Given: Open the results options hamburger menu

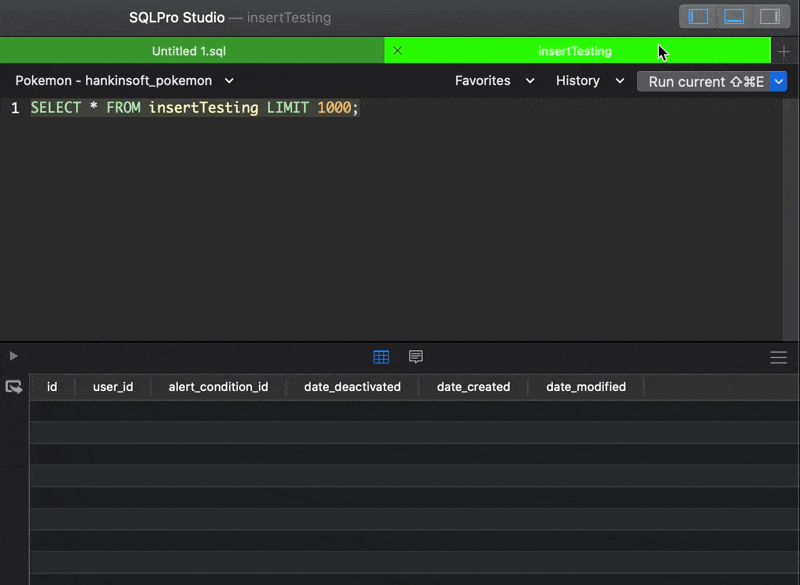Looking at the screenshot, I should tap(779, 357).
